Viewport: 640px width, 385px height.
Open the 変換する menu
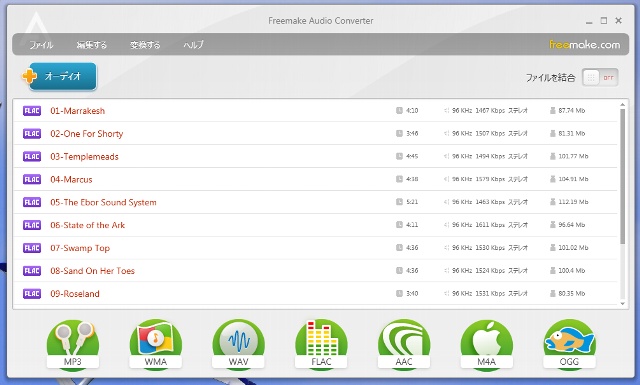(145, 45)
